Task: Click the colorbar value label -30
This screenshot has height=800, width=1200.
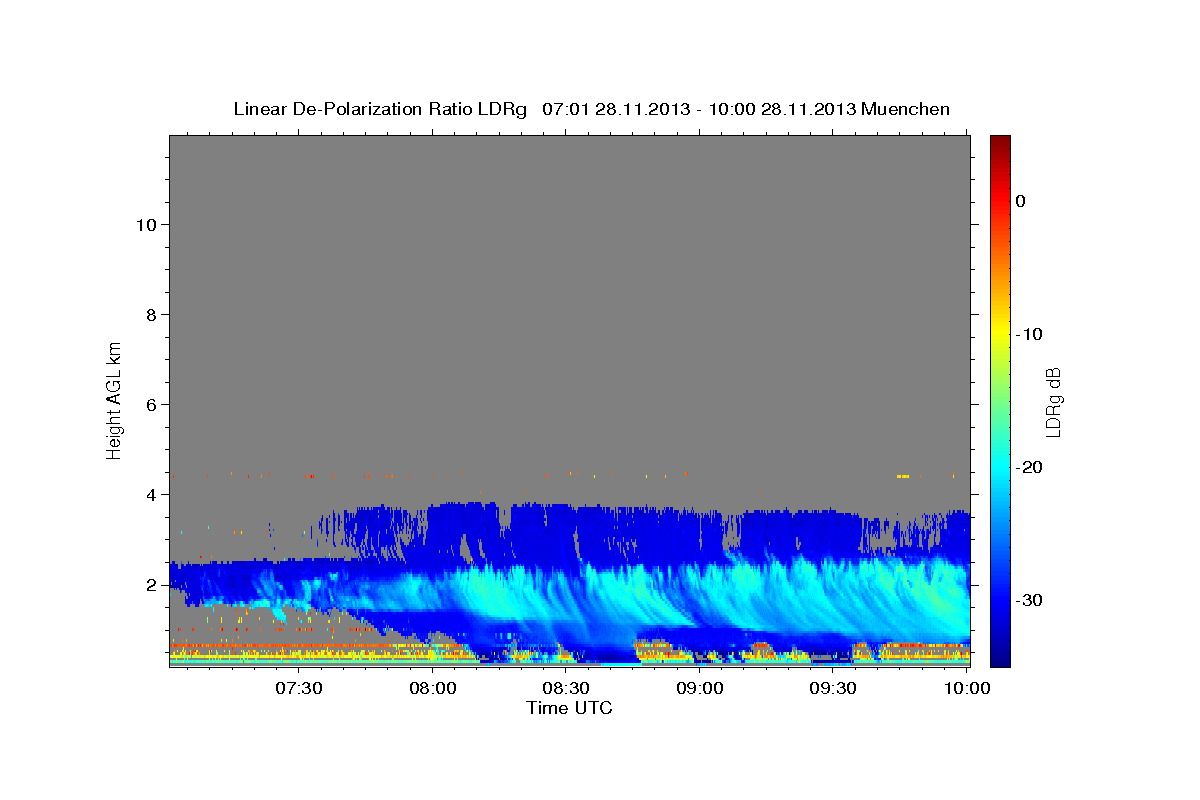Action: (1031, 600)
